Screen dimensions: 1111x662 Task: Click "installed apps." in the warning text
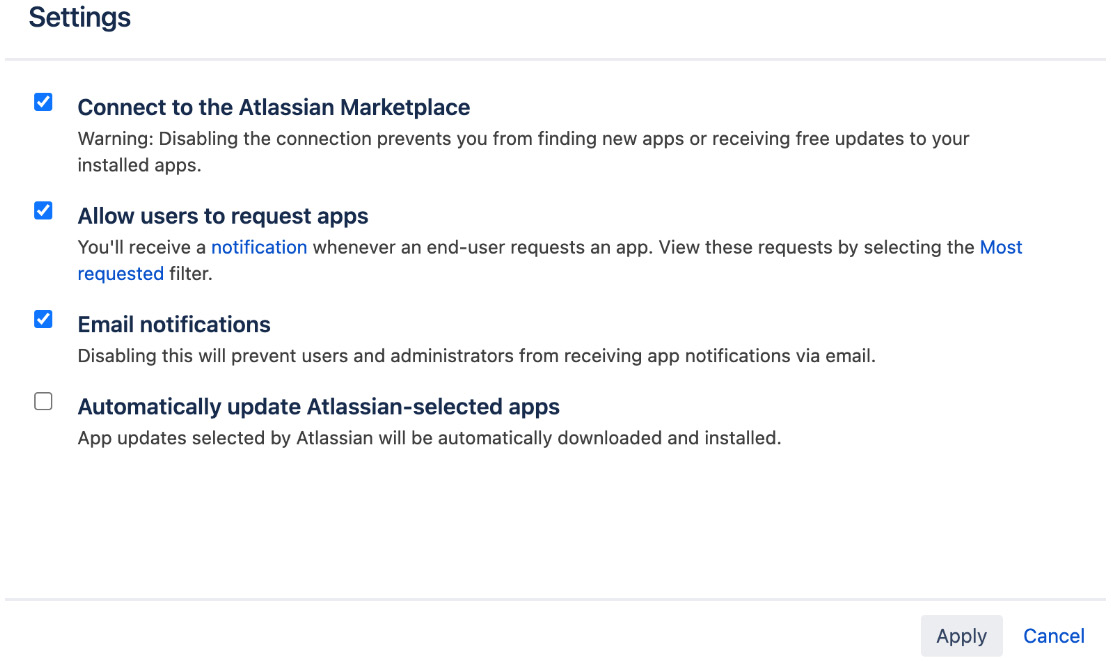[140, 165]
